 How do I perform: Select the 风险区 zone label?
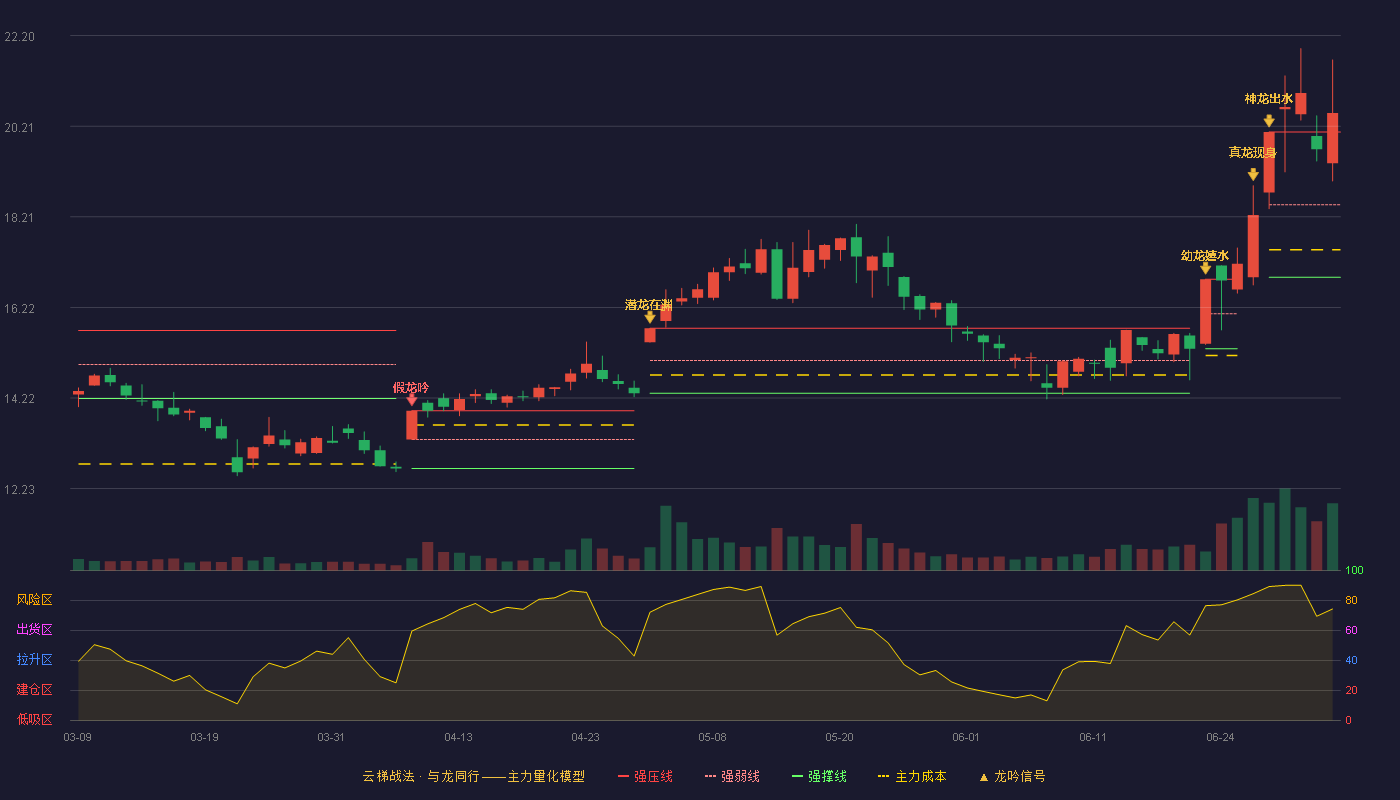click(x=34, y=600)
